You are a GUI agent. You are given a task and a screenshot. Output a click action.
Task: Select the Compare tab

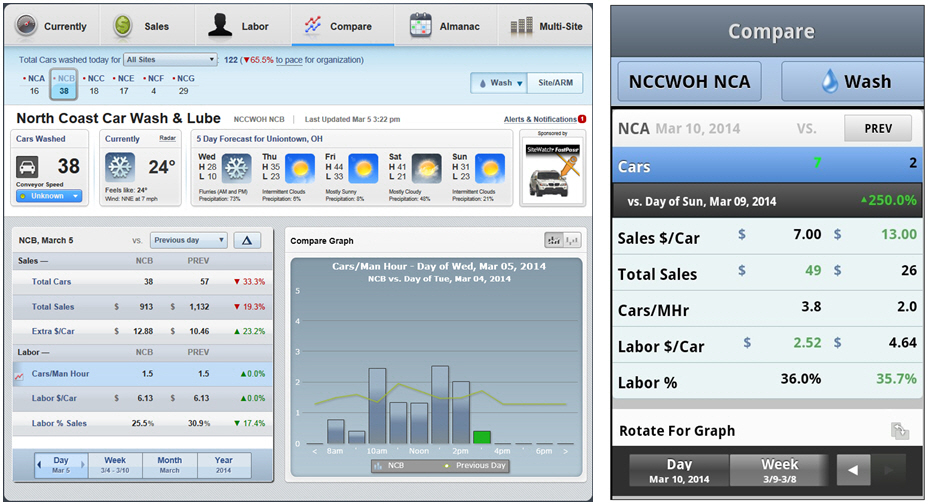coord(342,25)
